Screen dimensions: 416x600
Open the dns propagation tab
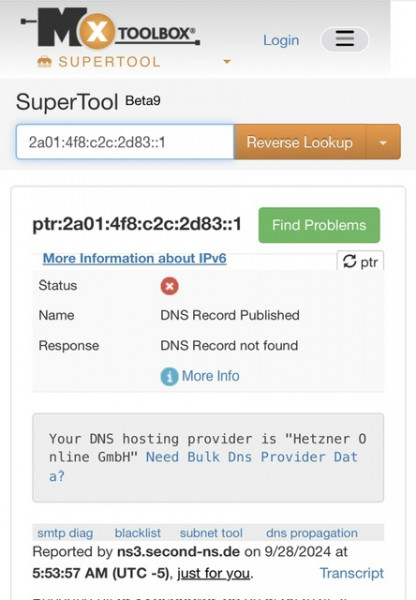pos(312,533)
